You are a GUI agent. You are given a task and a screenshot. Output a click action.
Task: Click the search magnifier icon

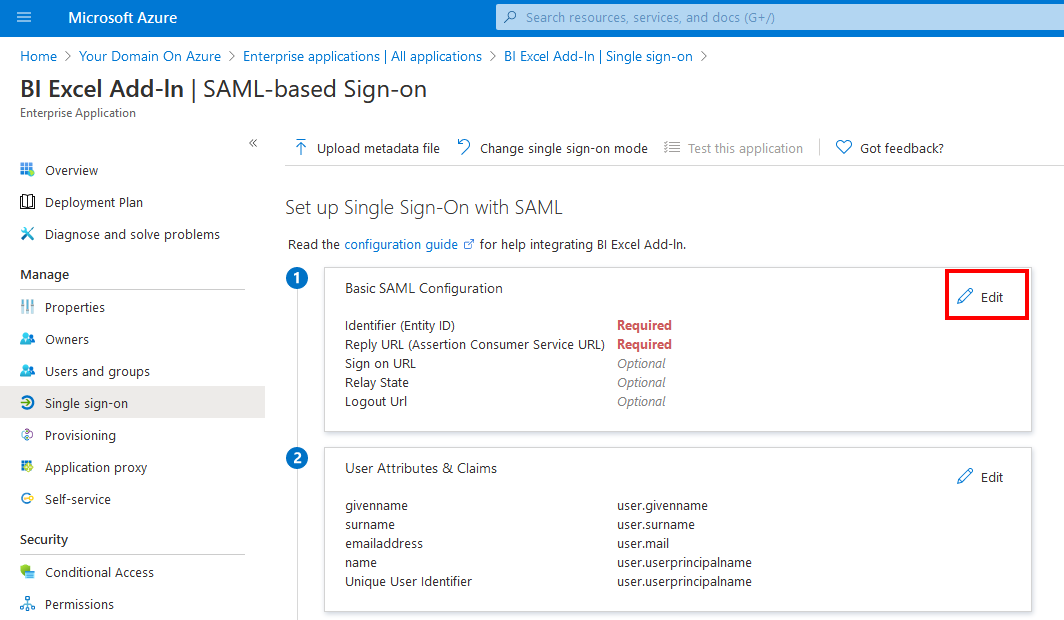(x=511, y=17)
